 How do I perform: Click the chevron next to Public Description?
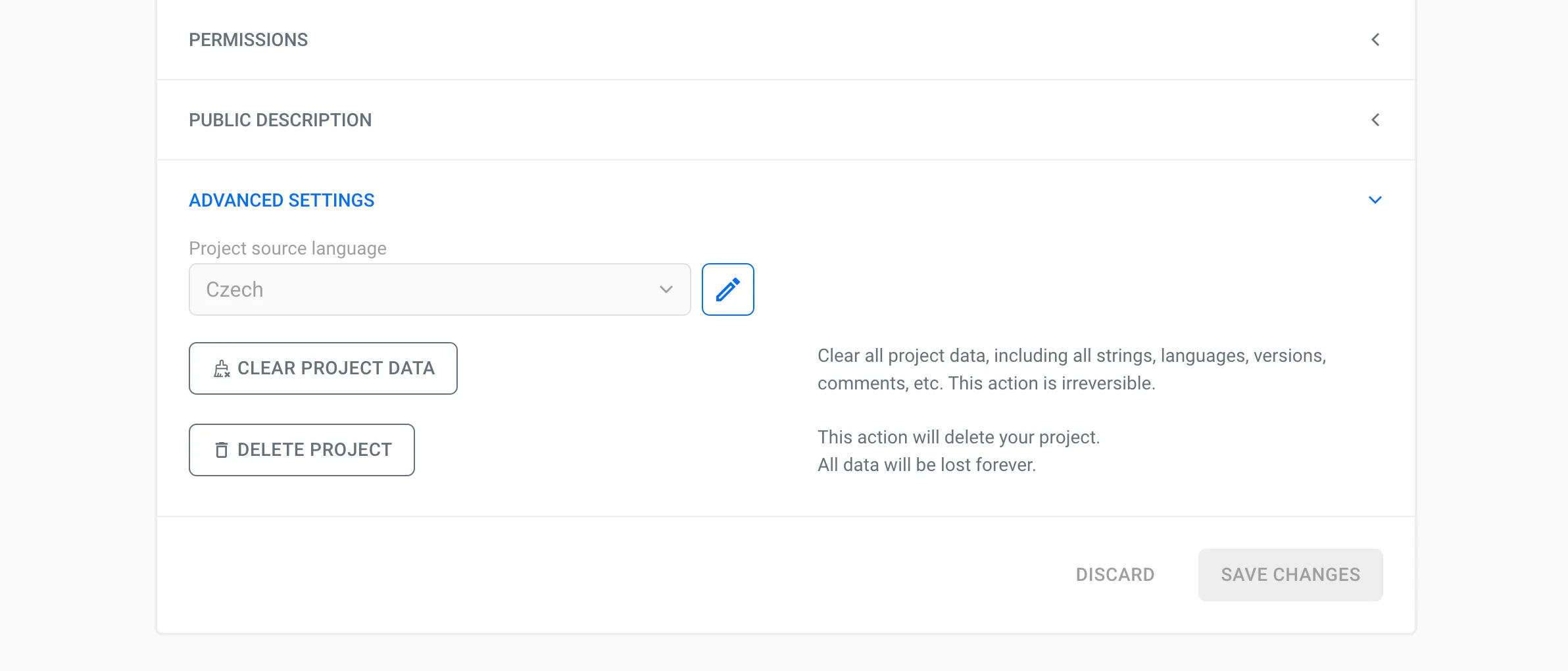[x=1377, y=120]
